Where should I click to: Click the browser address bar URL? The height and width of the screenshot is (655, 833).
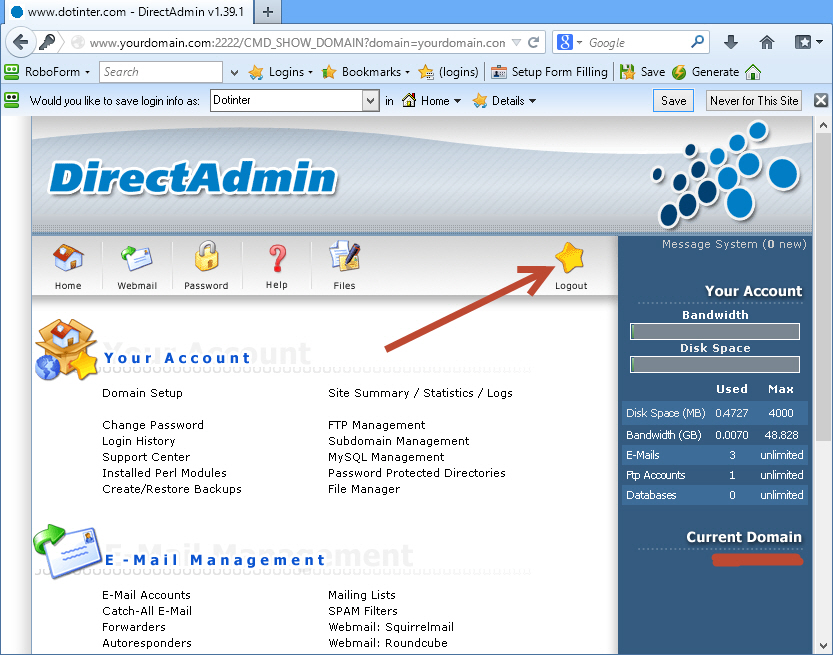tap(298, 42)
